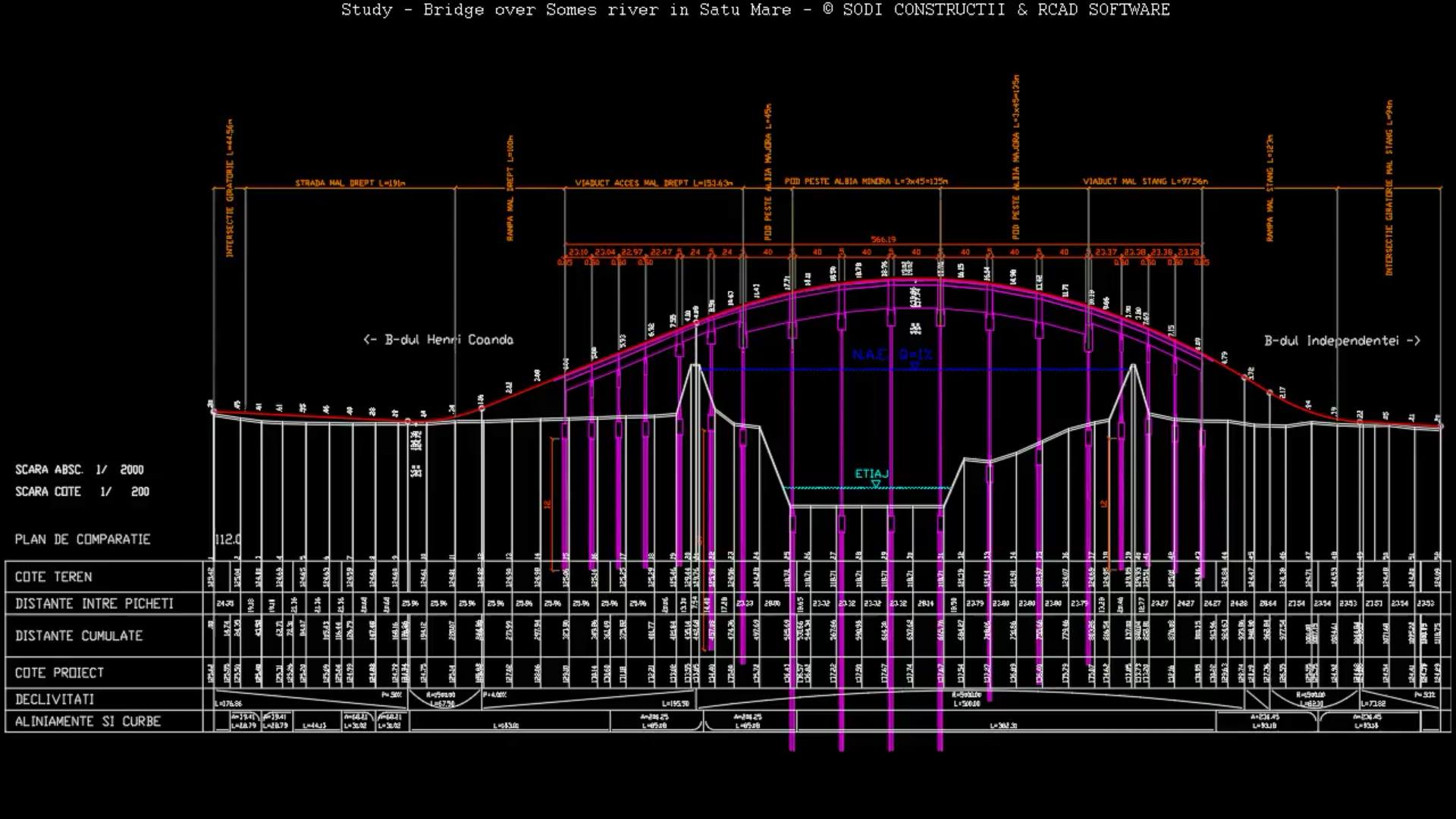
Task: Click the COTE TEREN row header
Action: (54, 577)
